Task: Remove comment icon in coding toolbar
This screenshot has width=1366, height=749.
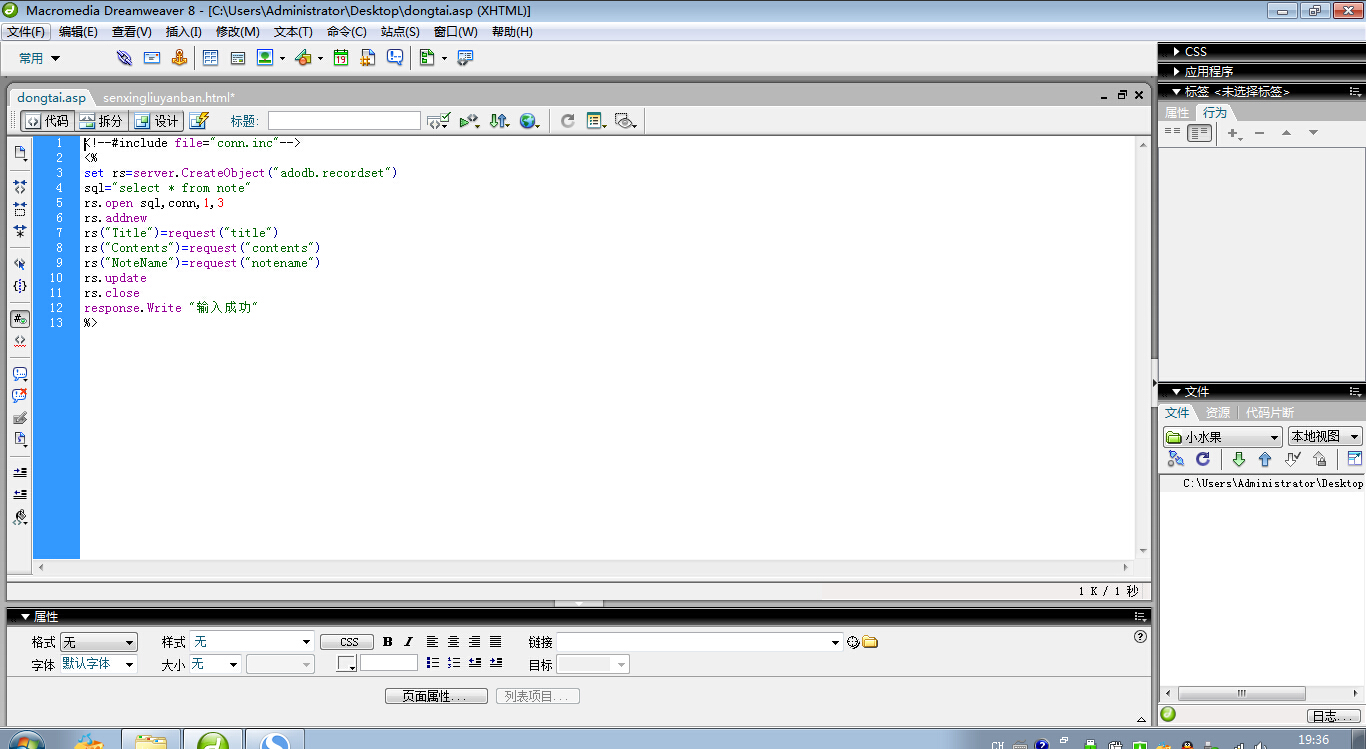Action: coord(20,396)
